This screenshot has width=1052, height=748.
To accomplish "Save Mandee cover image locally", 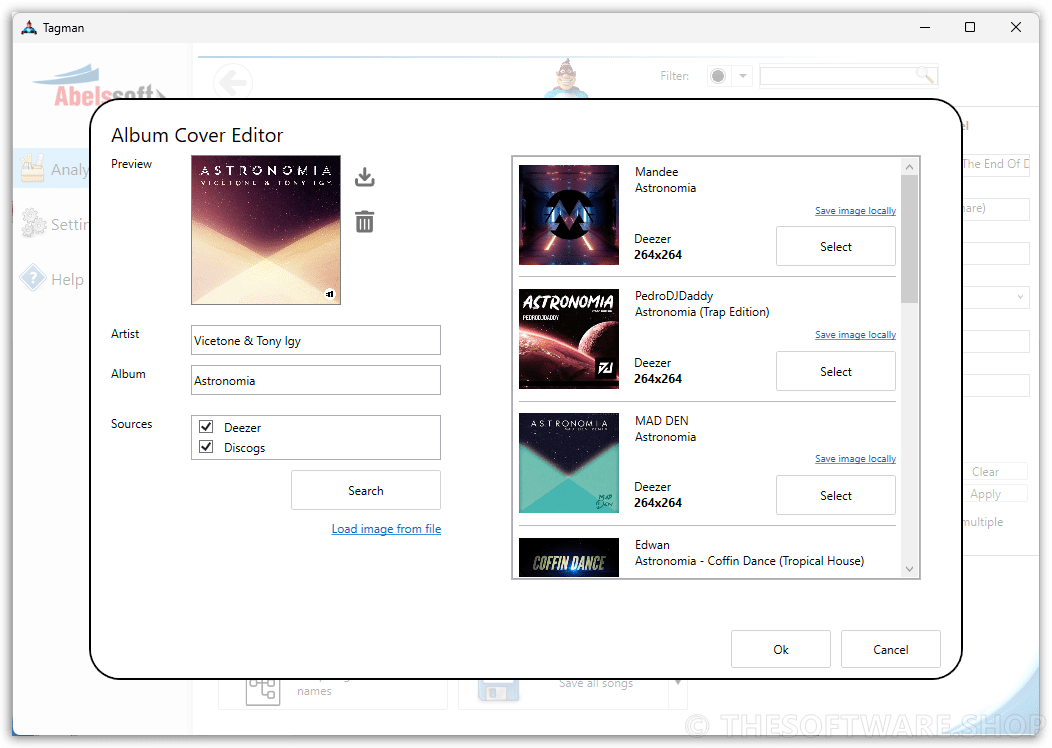I will point(855,211).
